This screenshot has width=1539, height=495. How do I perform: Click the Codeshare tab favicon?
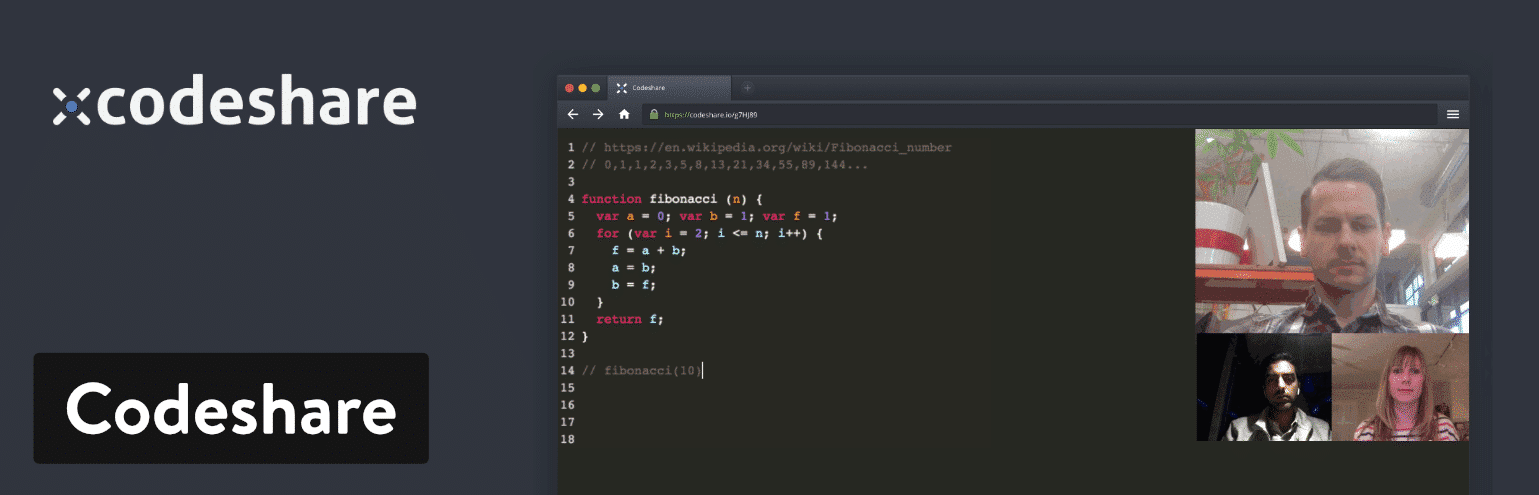(x=622, y=88)
